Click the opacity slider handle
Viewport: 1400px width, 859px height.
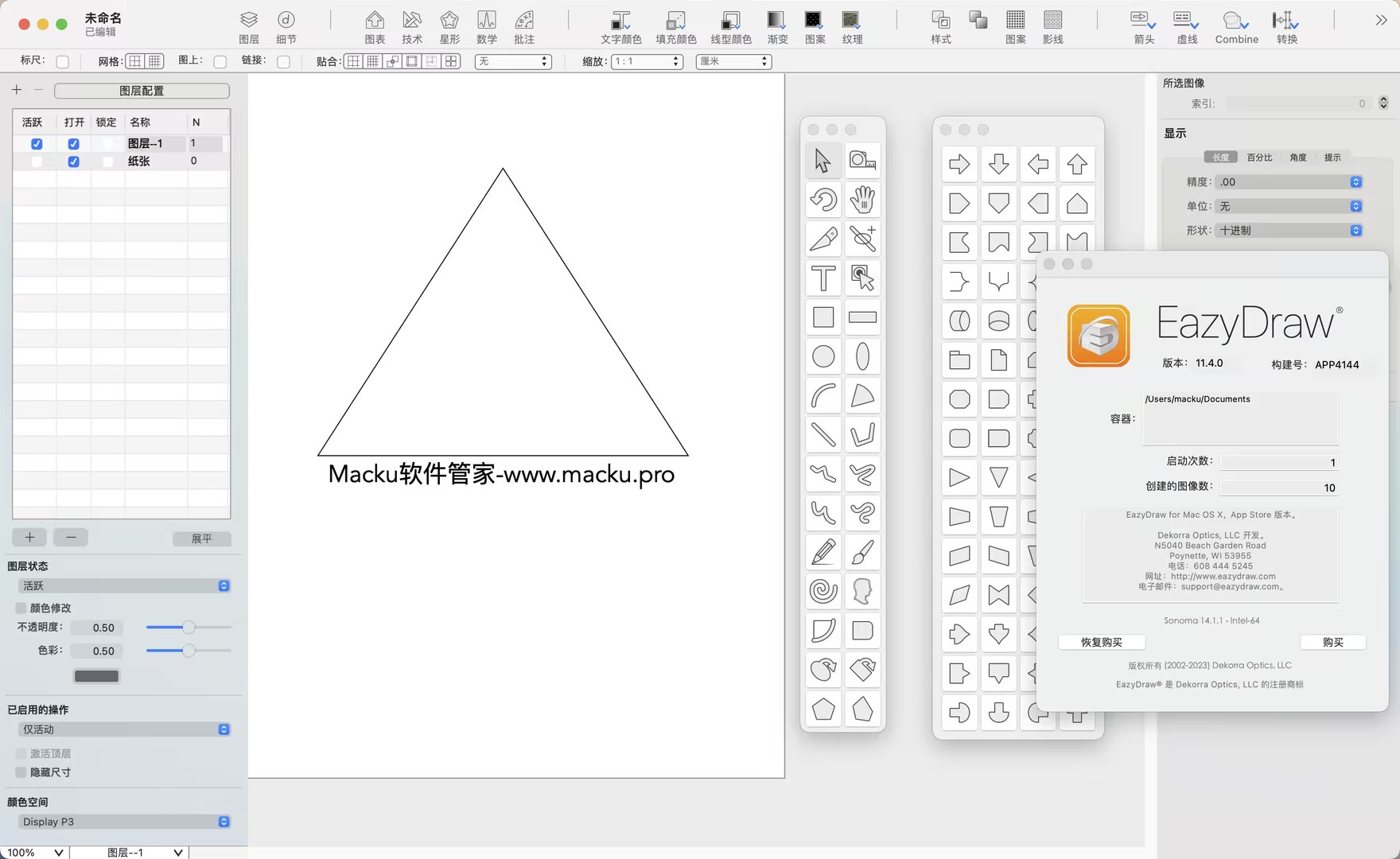(x=189, y=628)
